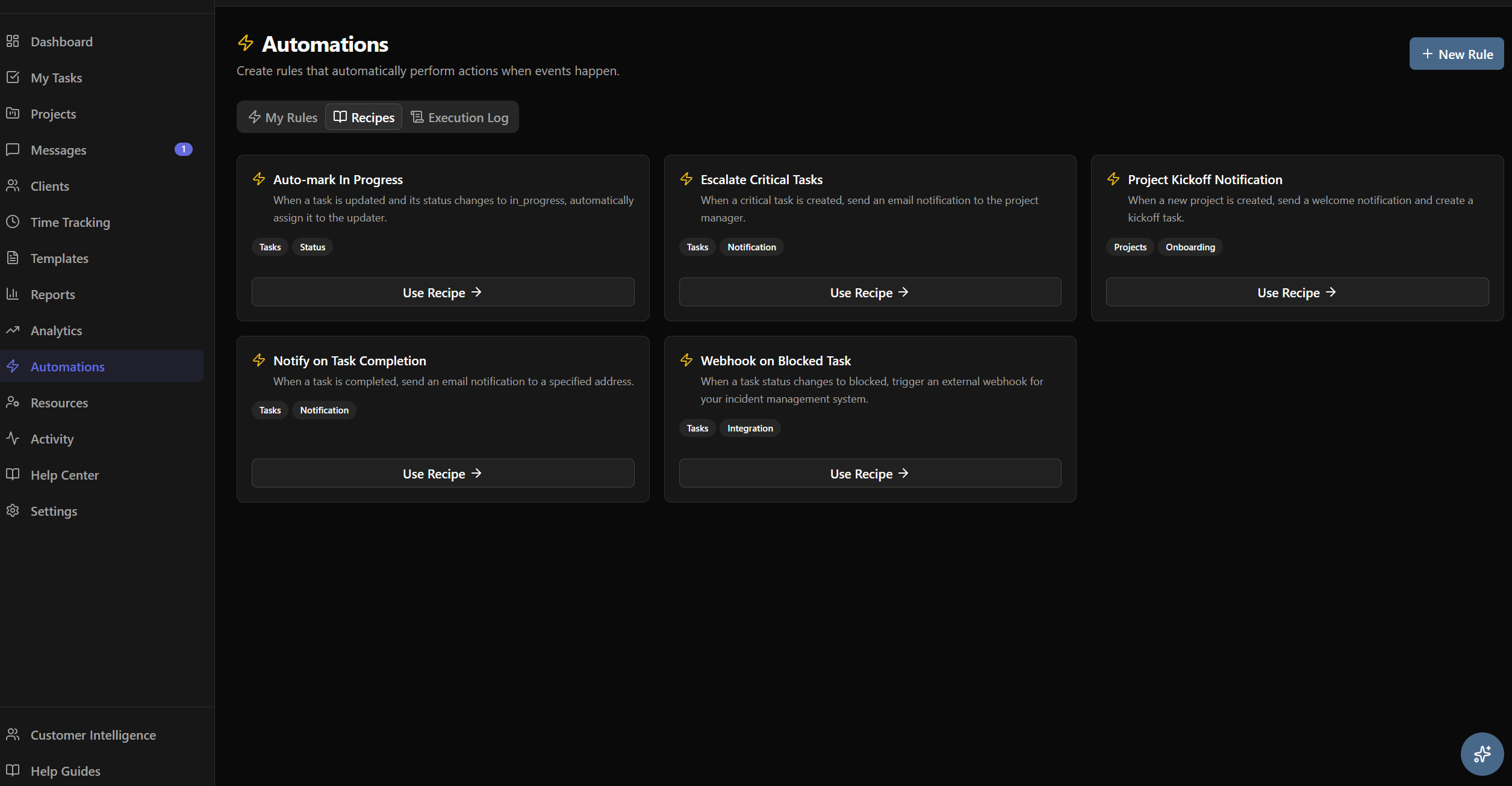
Task: Click the sparkle assistant button bottom right
Action: coord(1482,754)
